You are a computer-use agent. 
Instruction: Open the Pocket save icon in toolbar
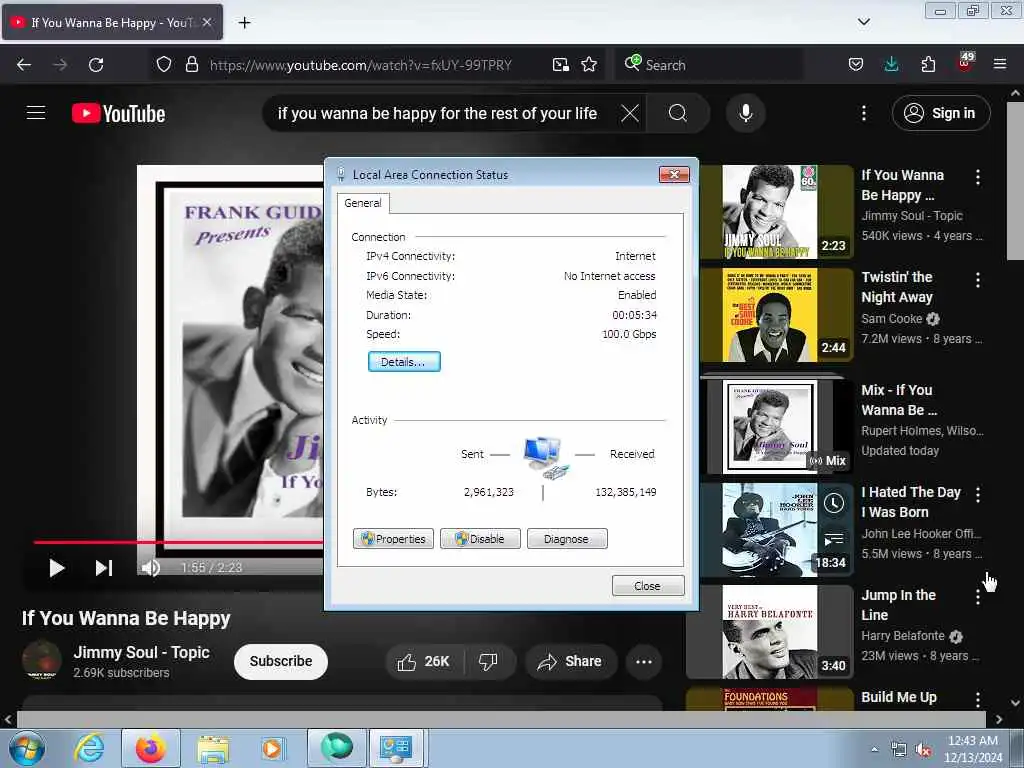point(856,65)
